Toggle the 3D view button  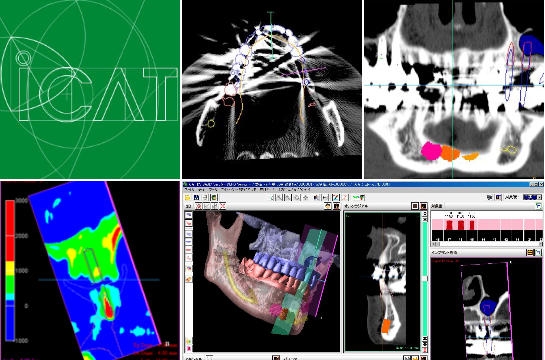point(188,206)
